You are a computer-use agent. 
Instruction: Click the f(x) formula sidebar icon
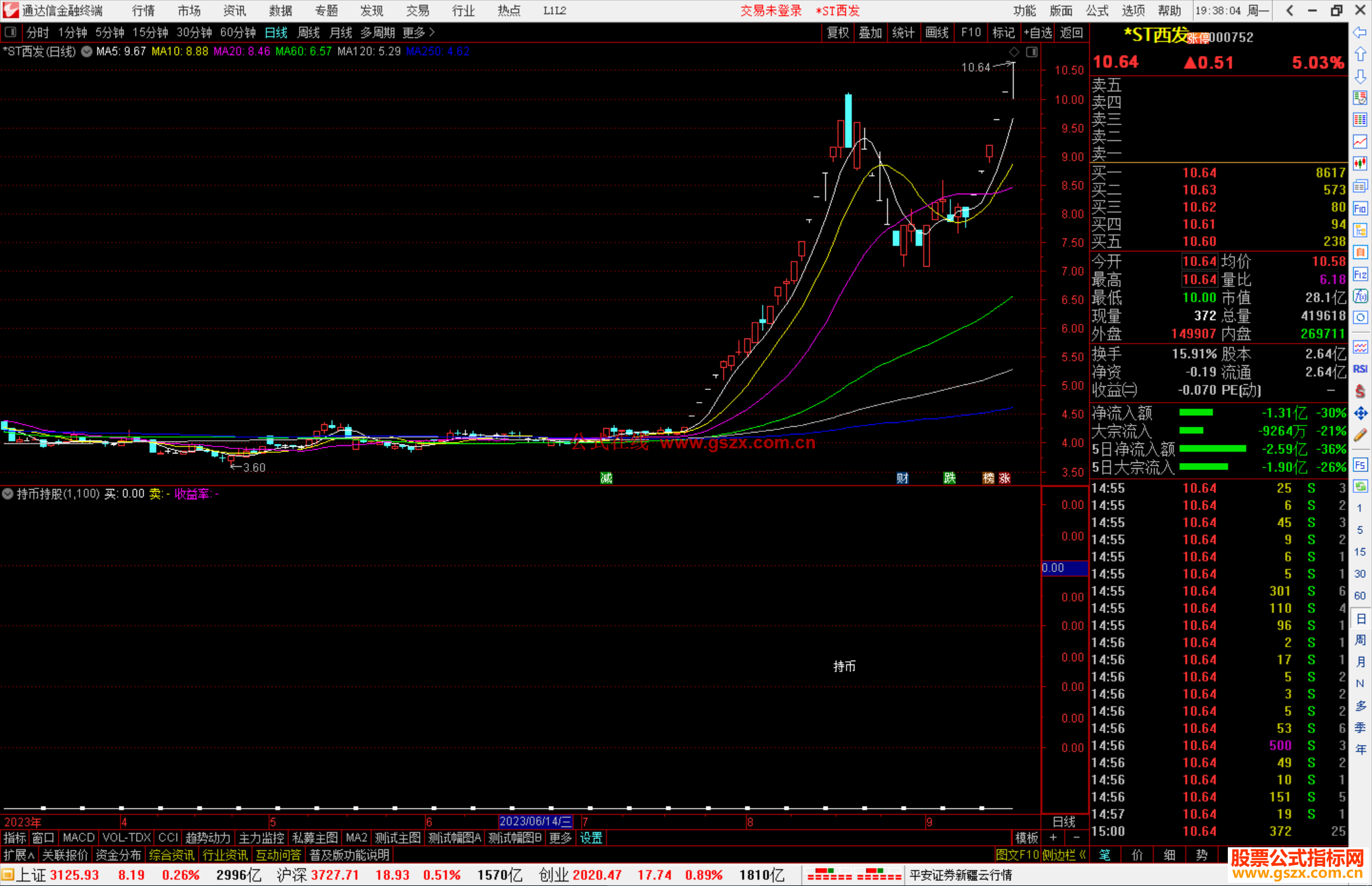coord(1360,297)
